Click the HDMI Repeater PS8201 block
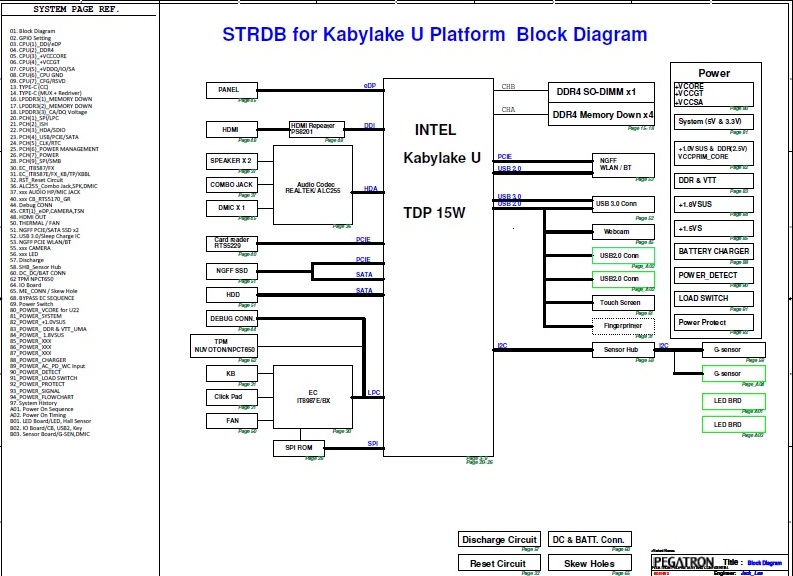 pos(317,129)
